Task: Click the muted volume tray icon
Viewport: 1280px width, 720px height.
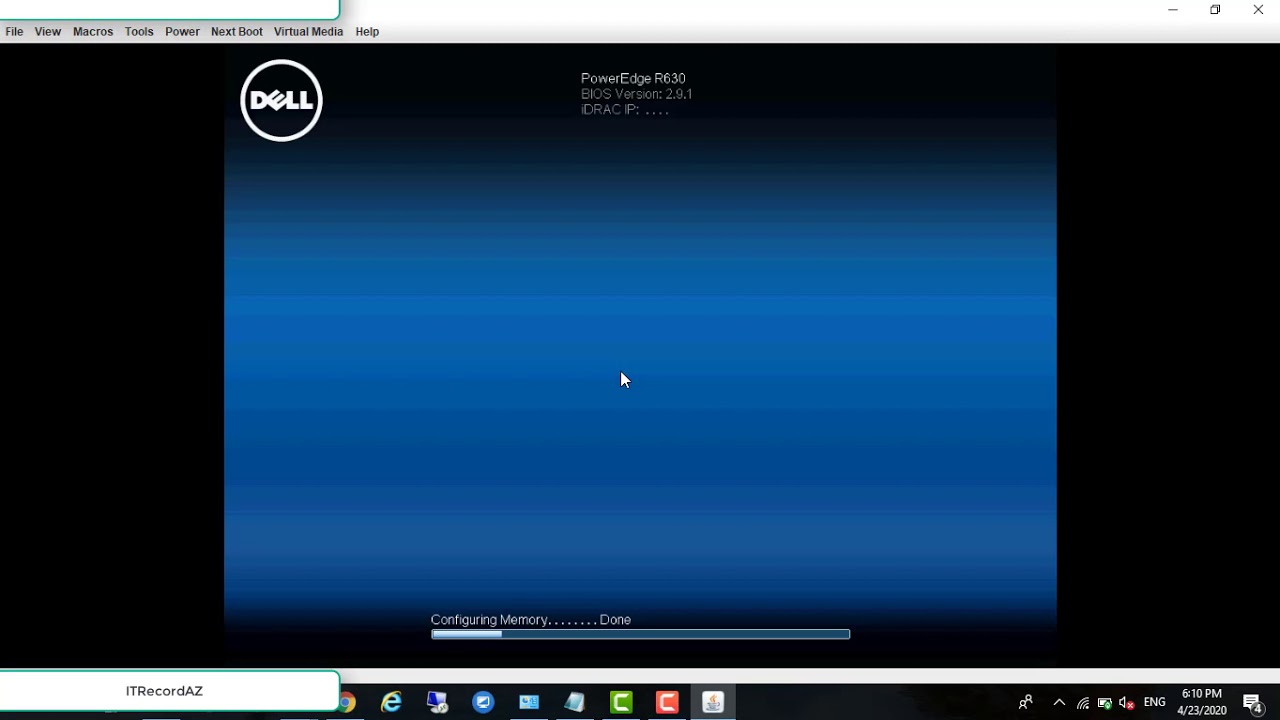Action: [x=1127, y=703]
